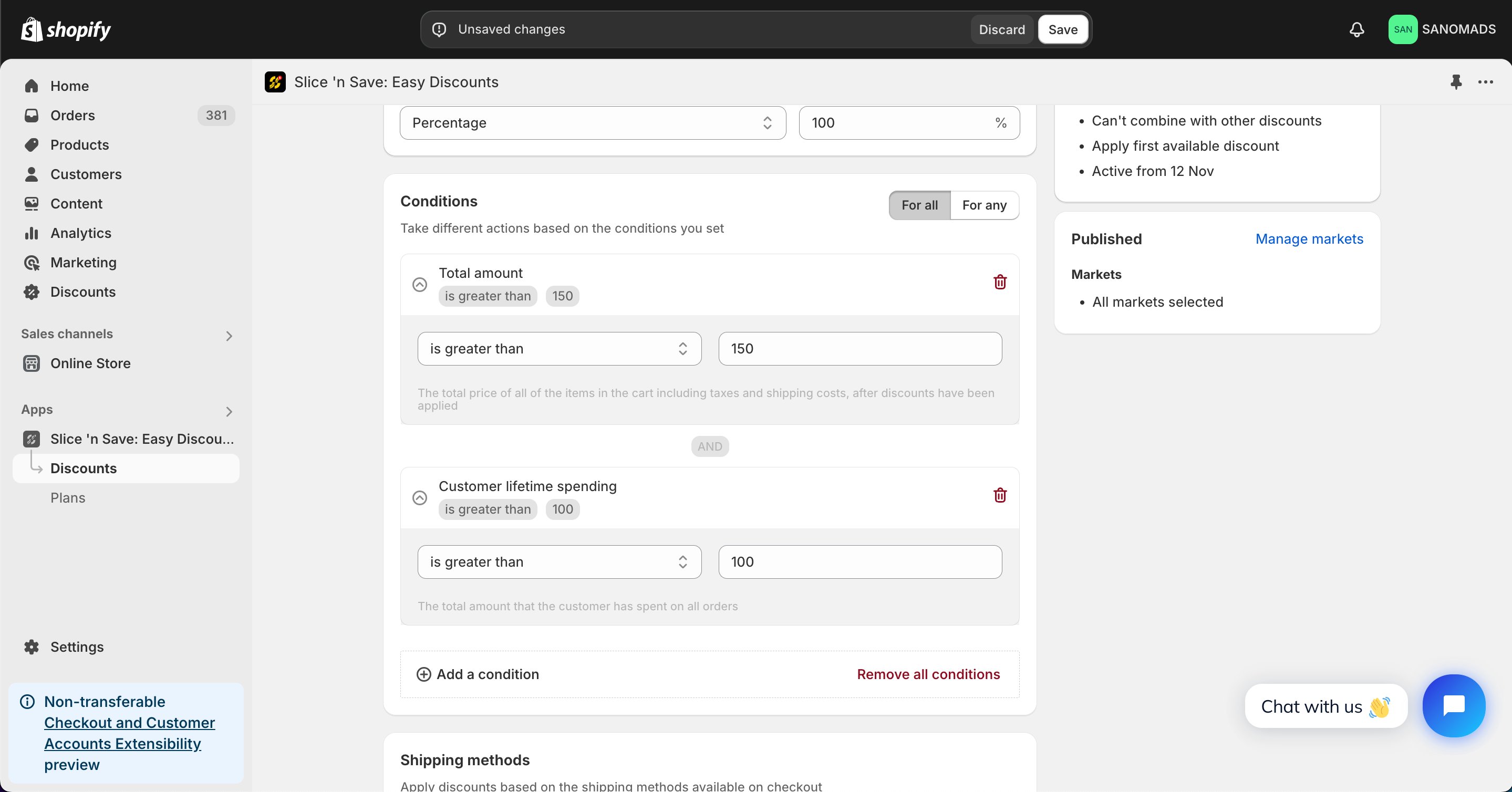The width and height of the screenshot is (1512, 792).
Task: Switch conditions matching to For any
Action: (985, 205)
